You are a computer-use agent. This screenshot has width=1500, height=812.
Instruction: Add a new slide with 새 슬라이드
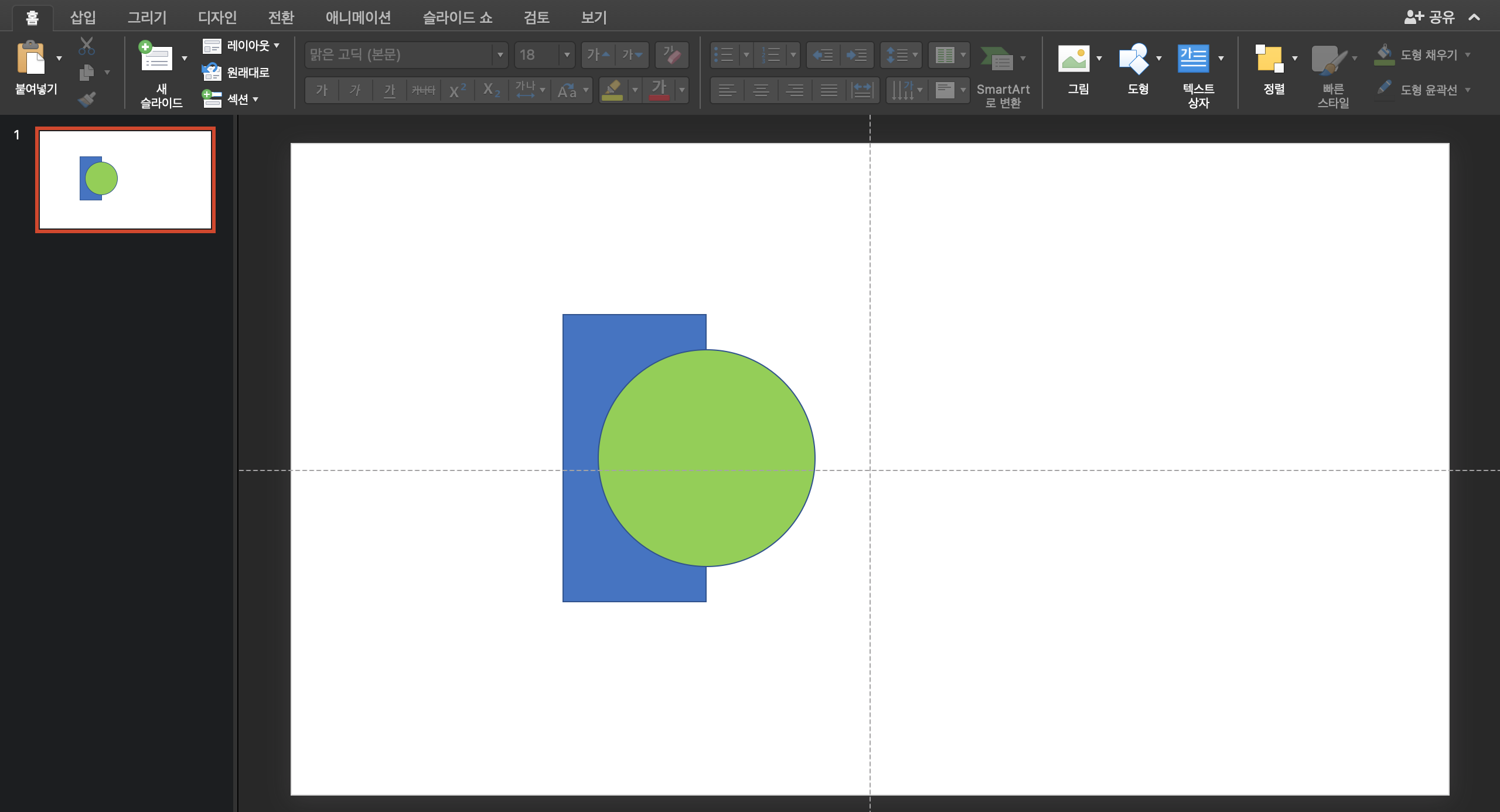156,58
